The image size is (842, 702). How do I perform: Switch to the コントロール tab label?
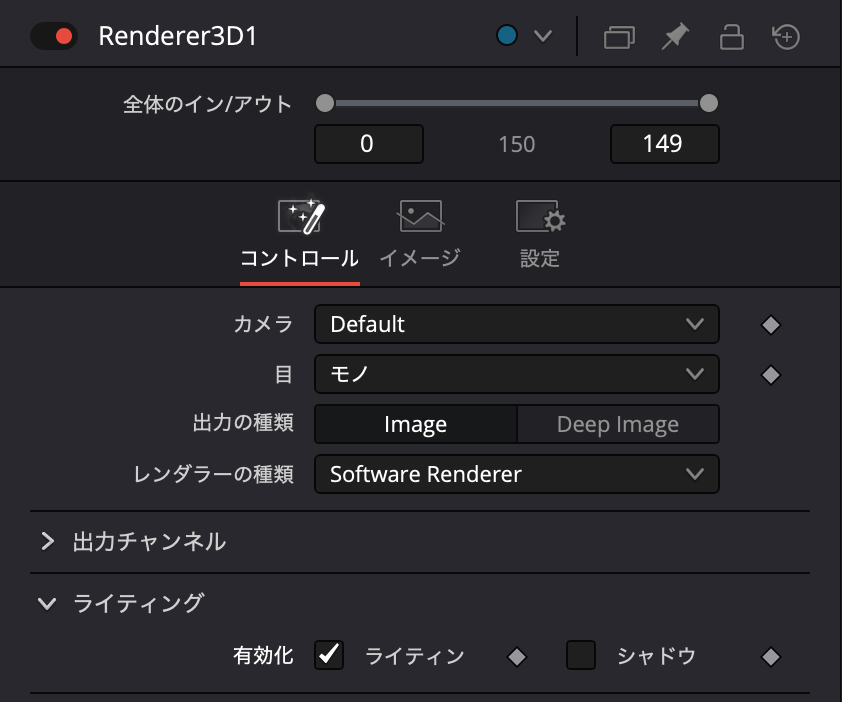300,258
